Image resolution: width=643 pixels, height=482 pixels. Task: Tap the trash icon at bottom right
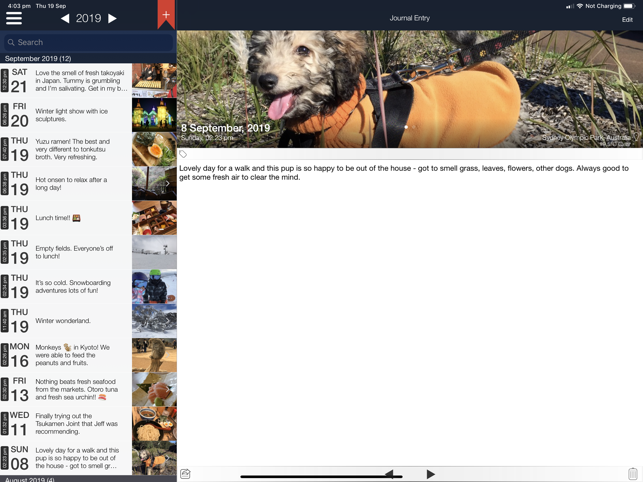(632, 473)
